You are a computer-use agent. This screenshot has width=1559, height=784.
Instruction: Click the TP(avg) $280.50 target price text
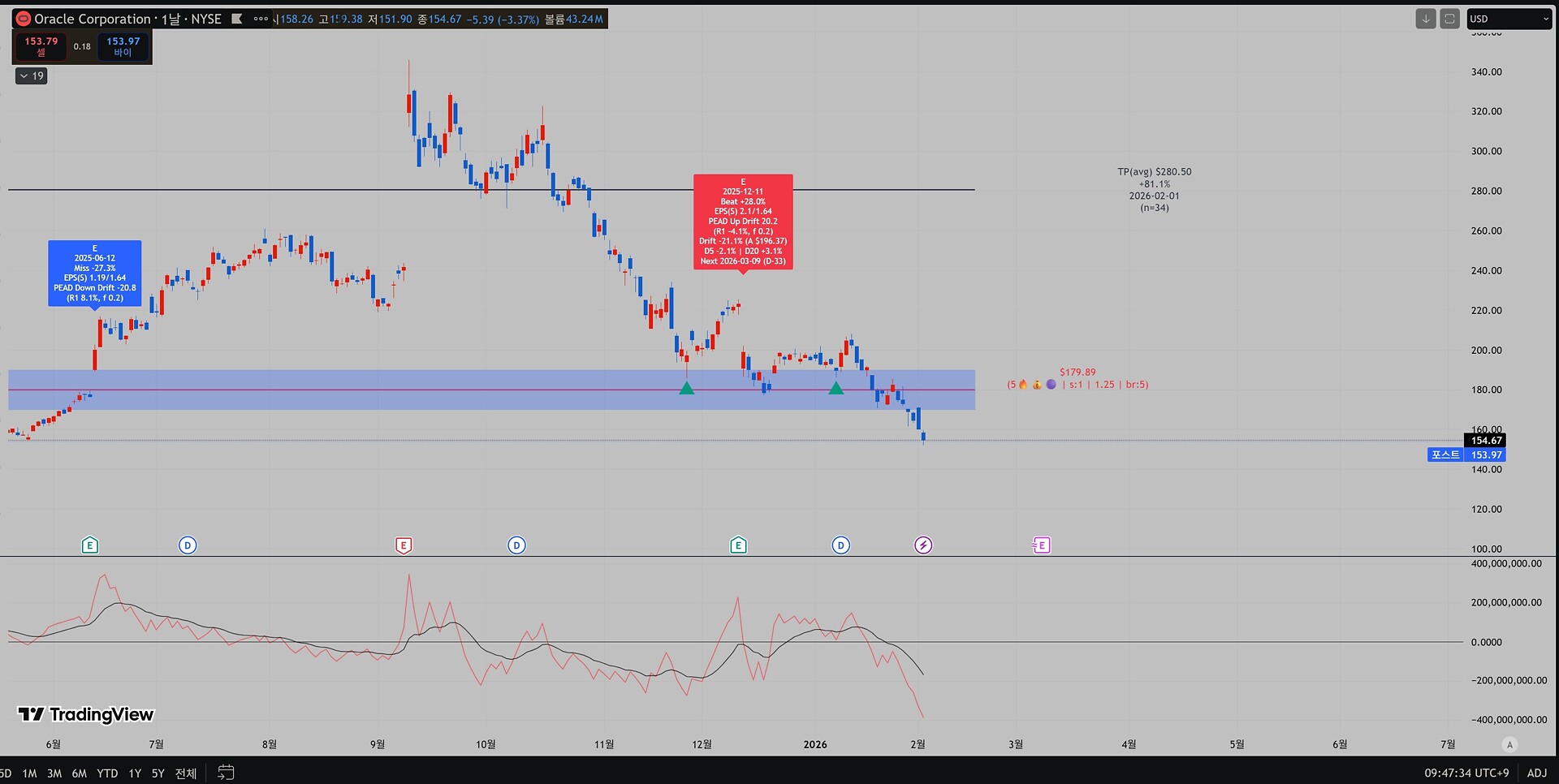tap(1155, 172)
